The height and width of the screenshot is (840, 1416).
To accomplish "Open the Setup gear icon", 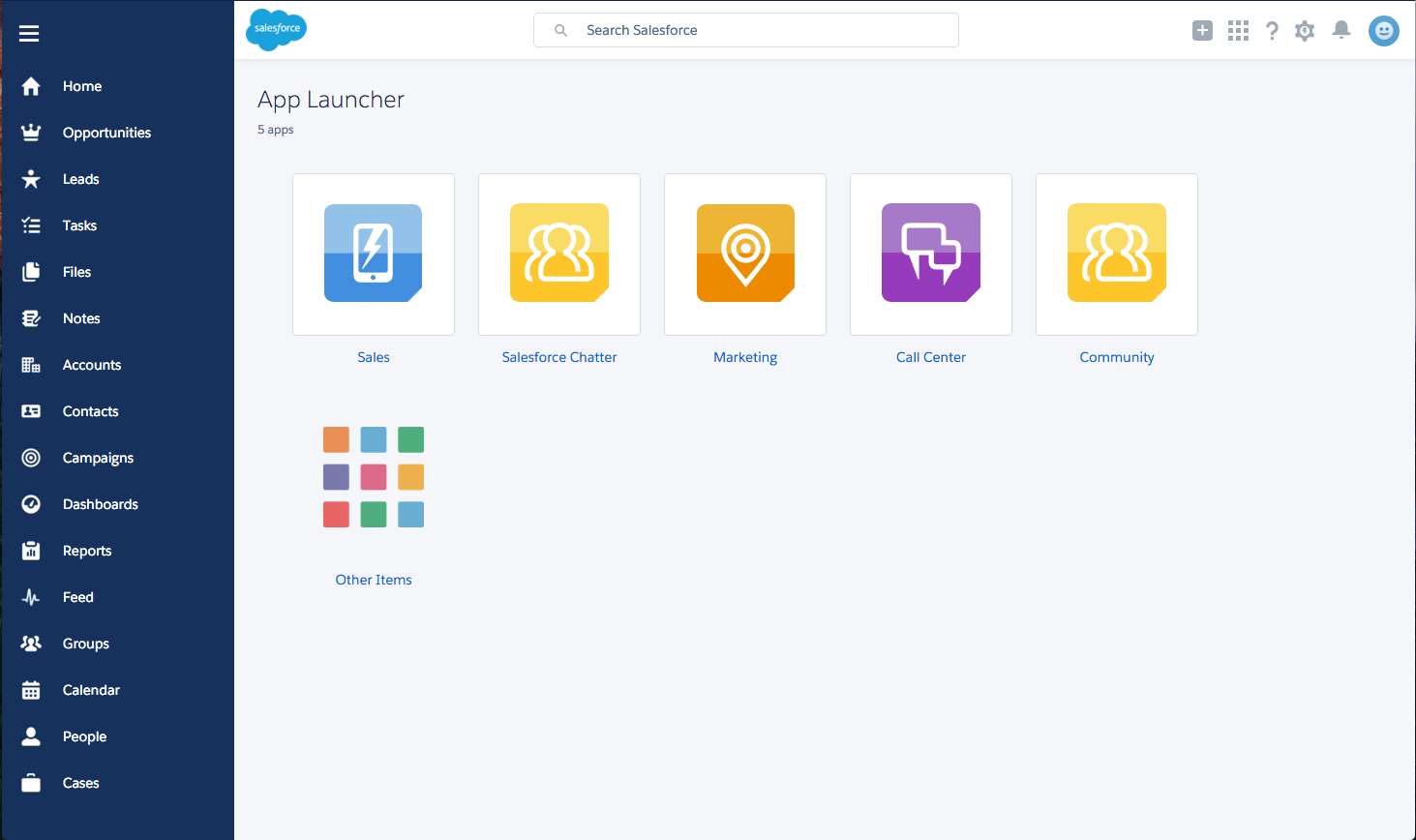I will [x=1305, y=31].
